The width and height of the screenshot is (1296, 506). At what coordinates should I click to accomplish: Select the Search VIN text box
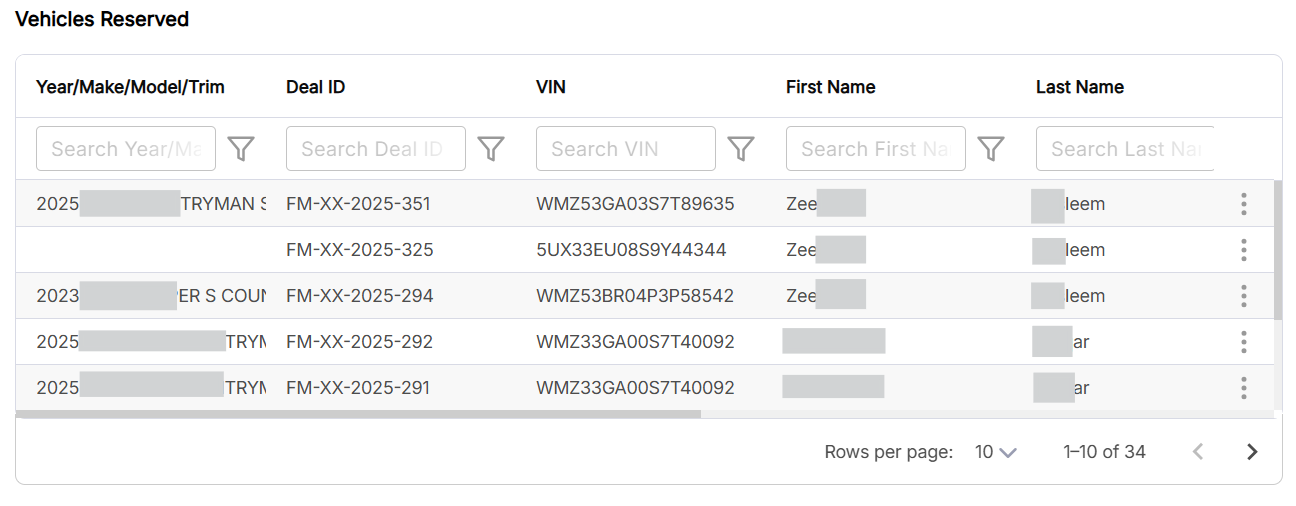626,149
